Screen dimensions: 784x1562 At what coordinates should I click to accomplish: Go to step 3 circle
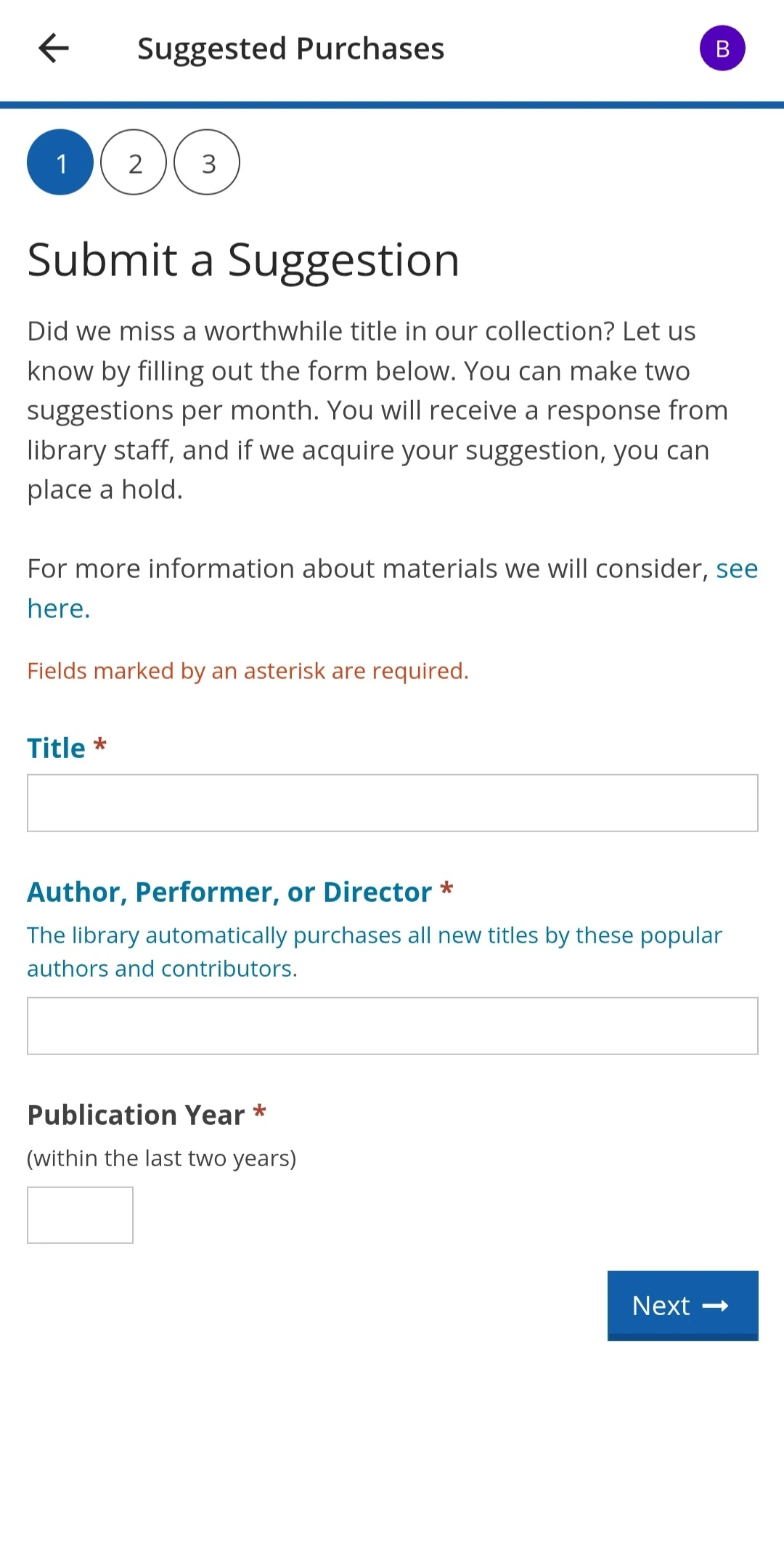207,163
